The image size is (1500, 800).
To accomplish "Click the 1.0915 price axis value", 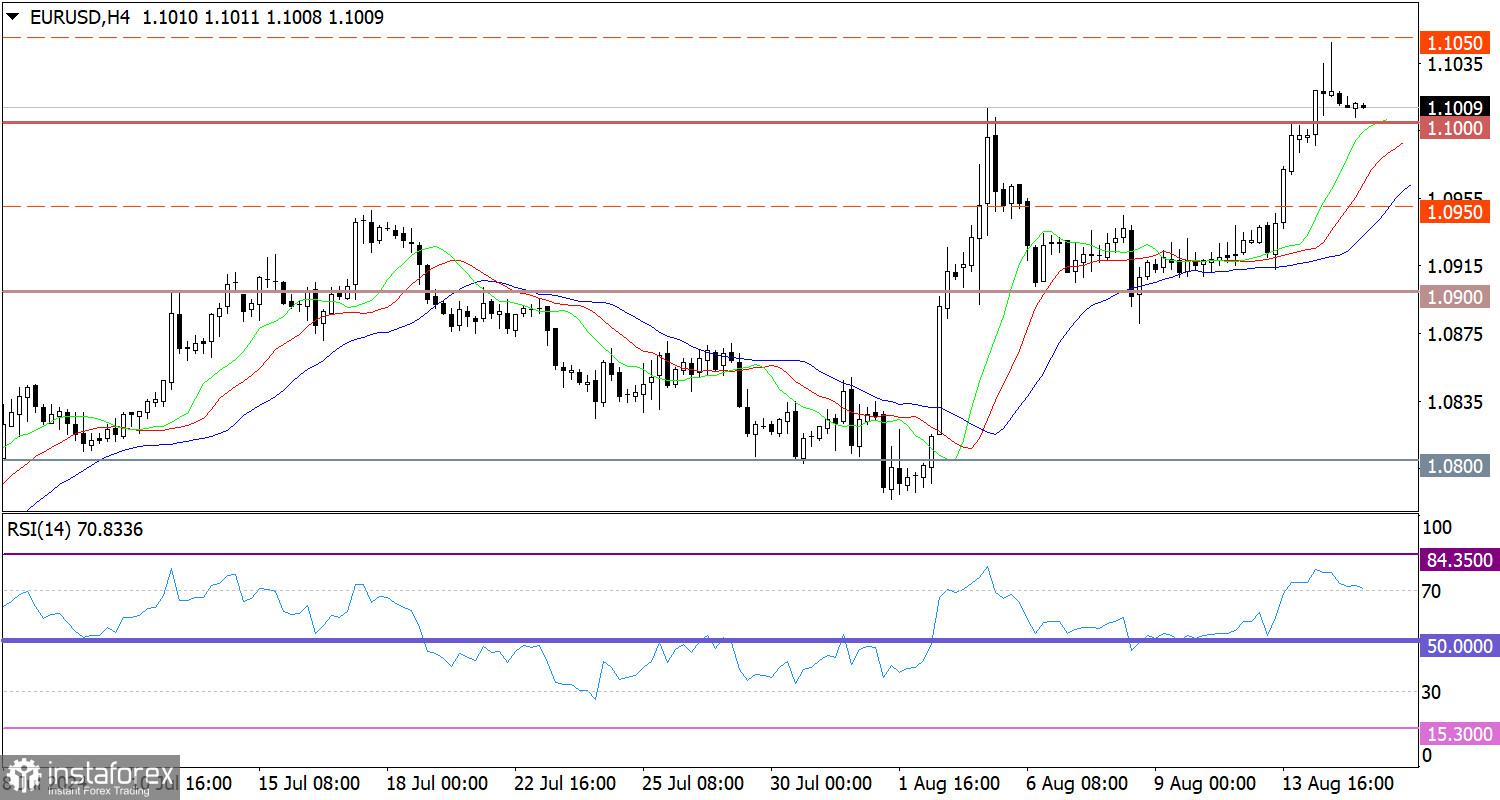I will pyautogui.click(x=1453, y=267).
